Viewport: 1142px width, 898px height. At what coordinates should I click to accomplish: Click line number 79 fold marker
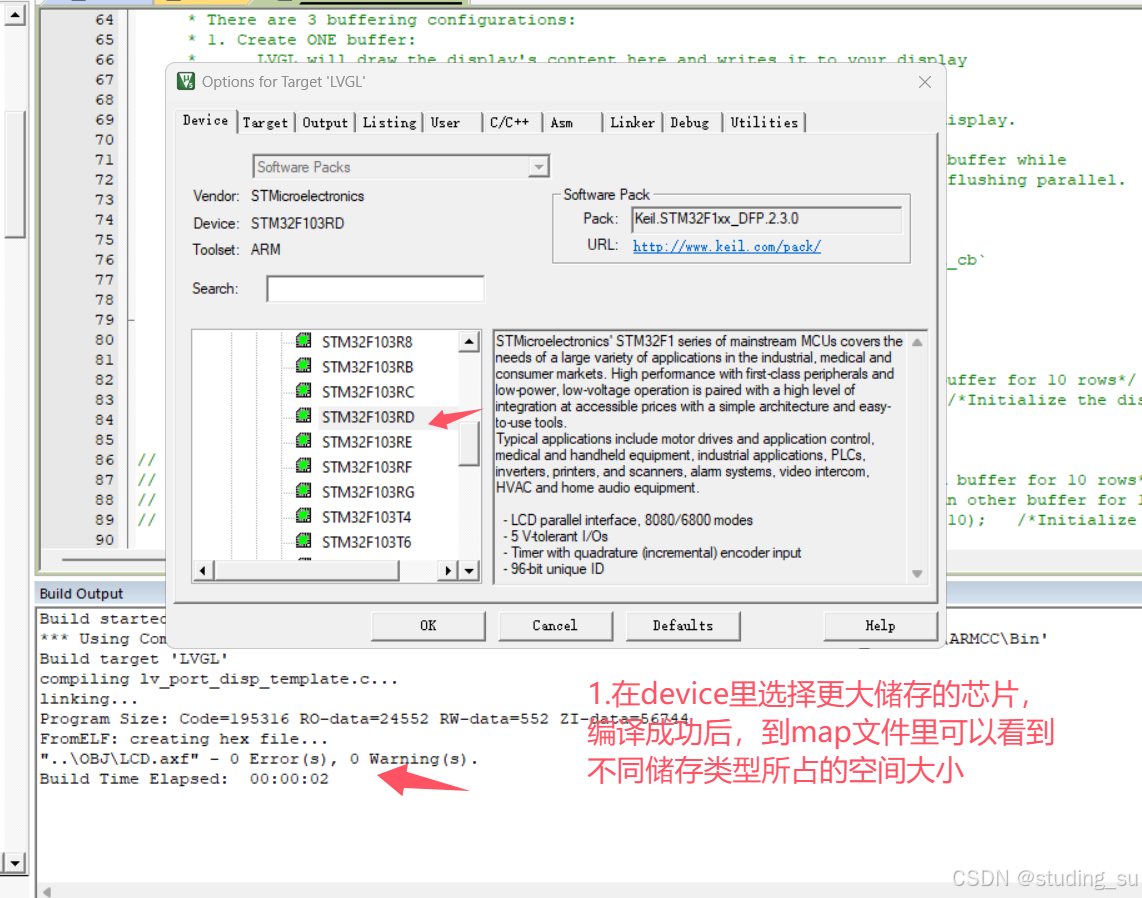click(131, 320)
